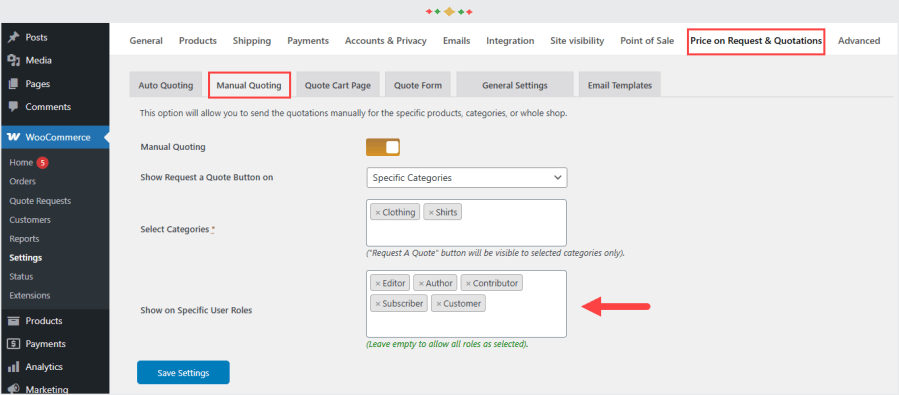
Task: Remove the Author role tag
Action: 421,283
